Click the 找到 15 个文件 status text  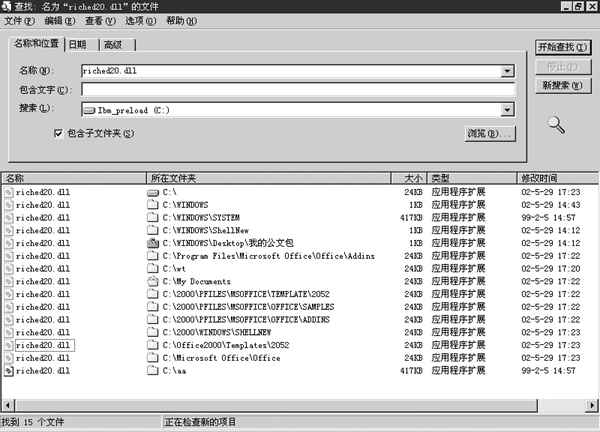(x=33, y=422)
